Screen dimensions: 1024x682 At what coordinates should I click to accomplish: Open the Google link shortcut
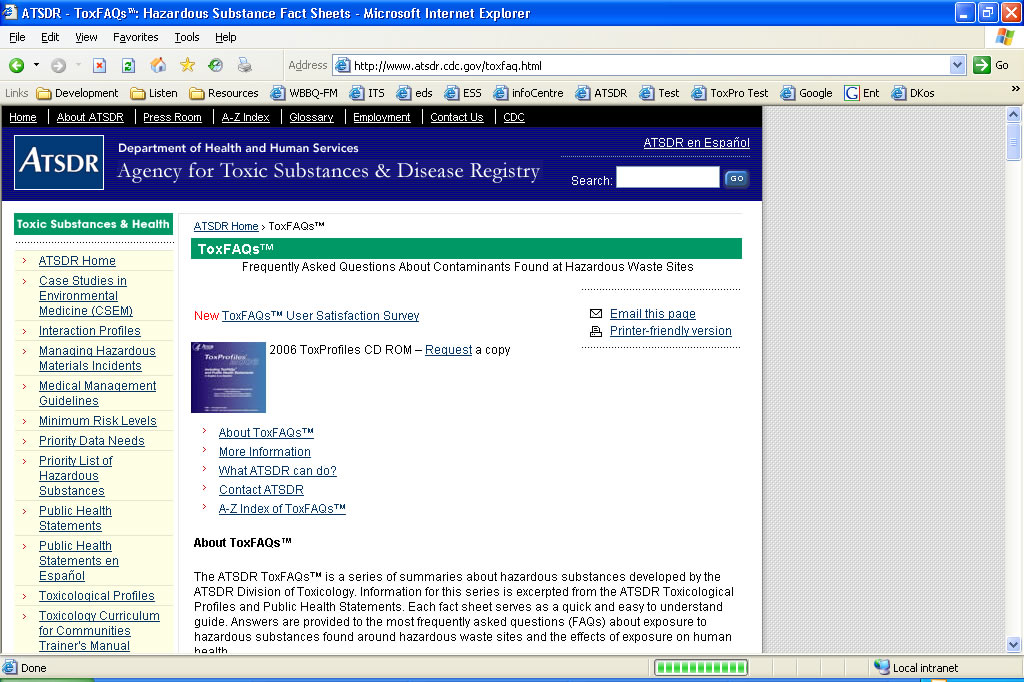click(x=807, y=93)
